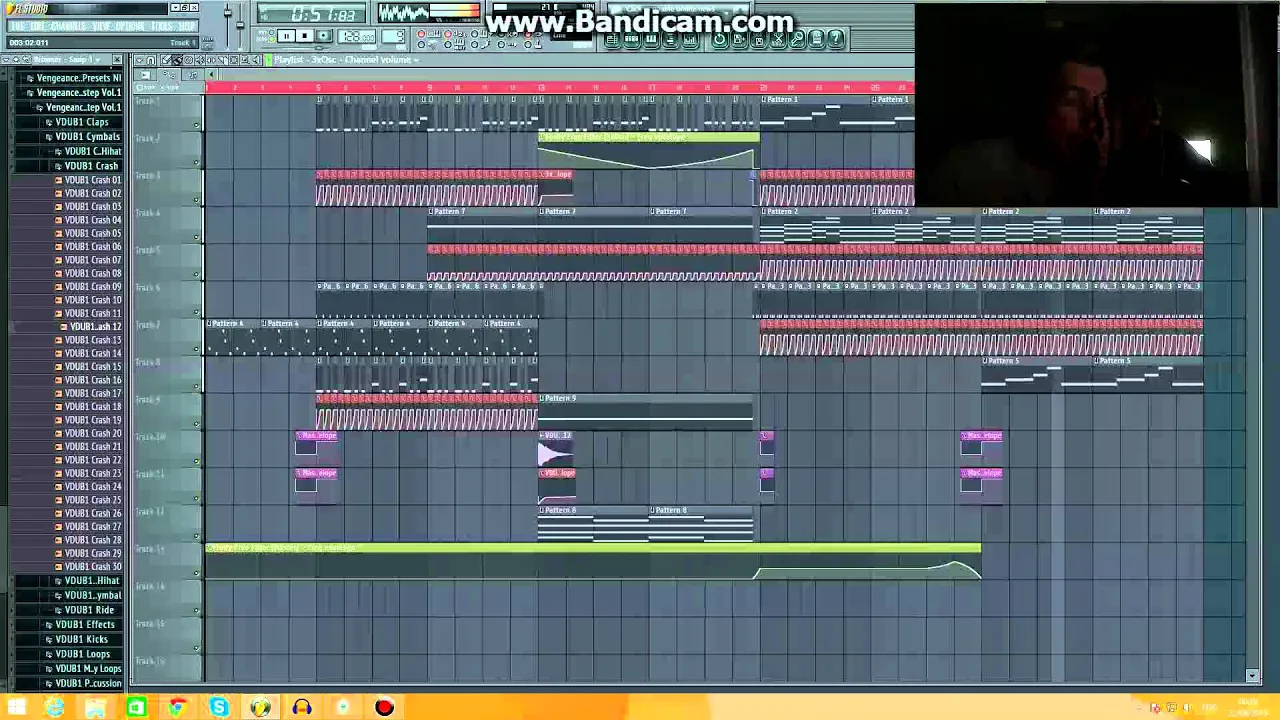
Task: Open the VIEW menu
Action: tap(101, 26)
